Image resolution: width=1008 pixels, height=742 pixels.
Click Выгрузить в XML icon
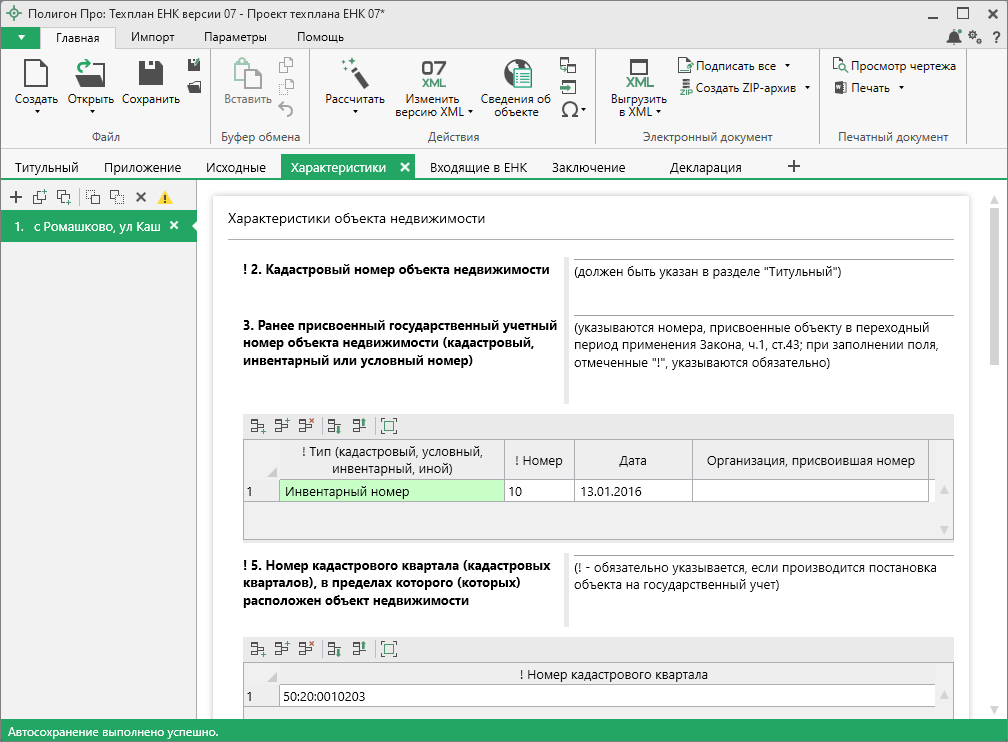pyautogui.click(x=640, y=73)
